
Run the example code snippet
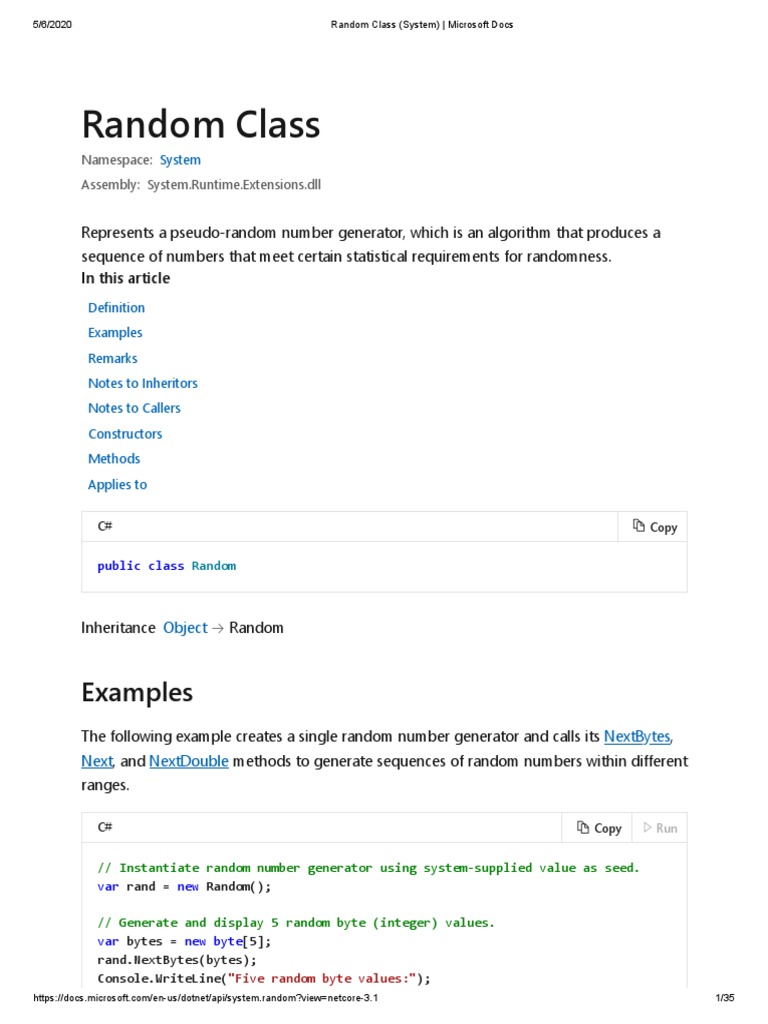[660, 828]
